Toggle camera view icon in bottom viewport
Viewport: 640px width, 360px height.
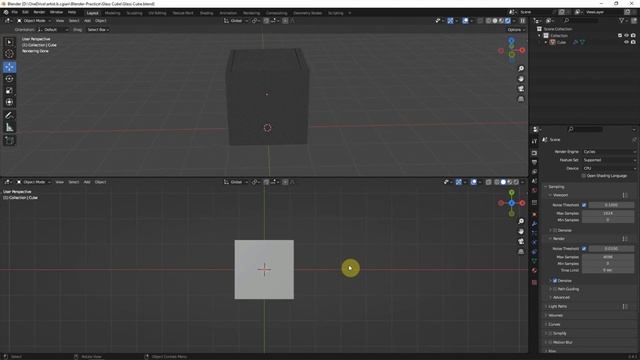tap(521, 242)
